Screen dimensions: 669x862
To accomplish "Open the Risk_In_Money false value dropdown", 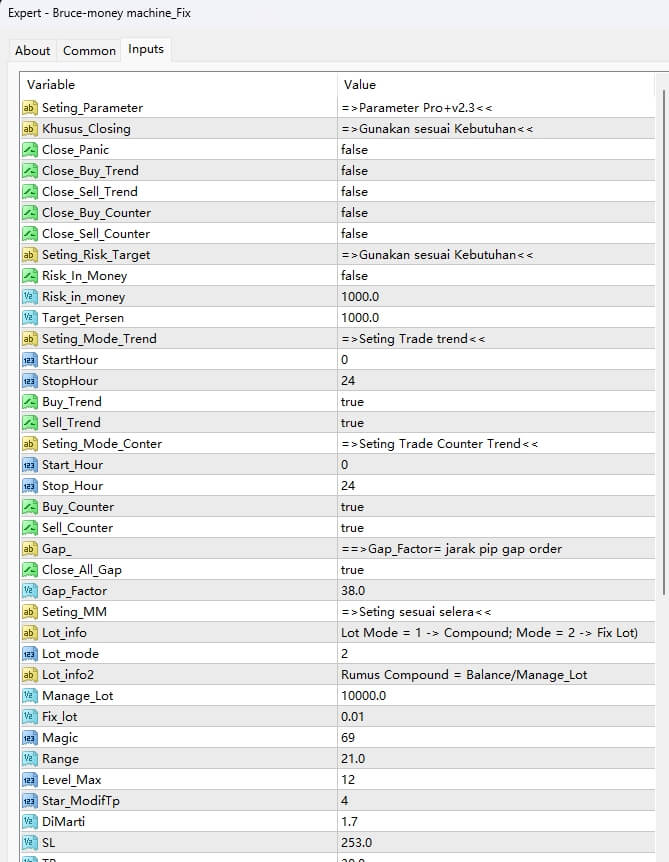I will click(x=354, y=276).
